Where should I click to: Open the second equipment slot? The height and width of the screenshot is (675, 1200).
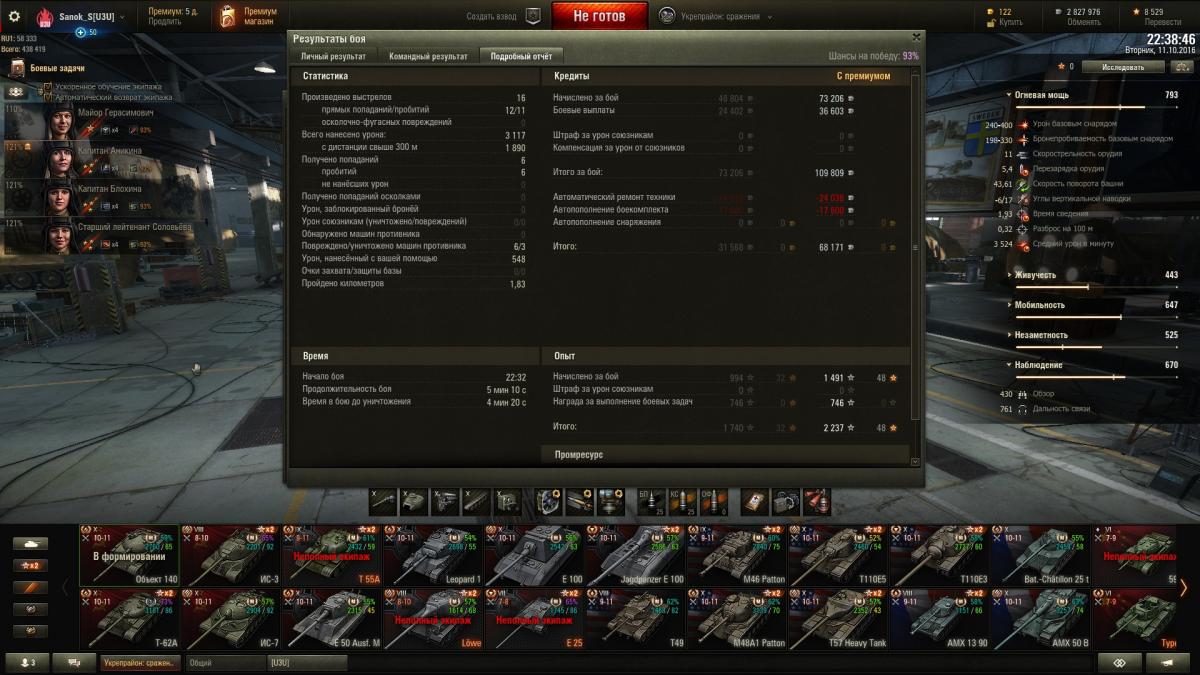coord(579,501)
